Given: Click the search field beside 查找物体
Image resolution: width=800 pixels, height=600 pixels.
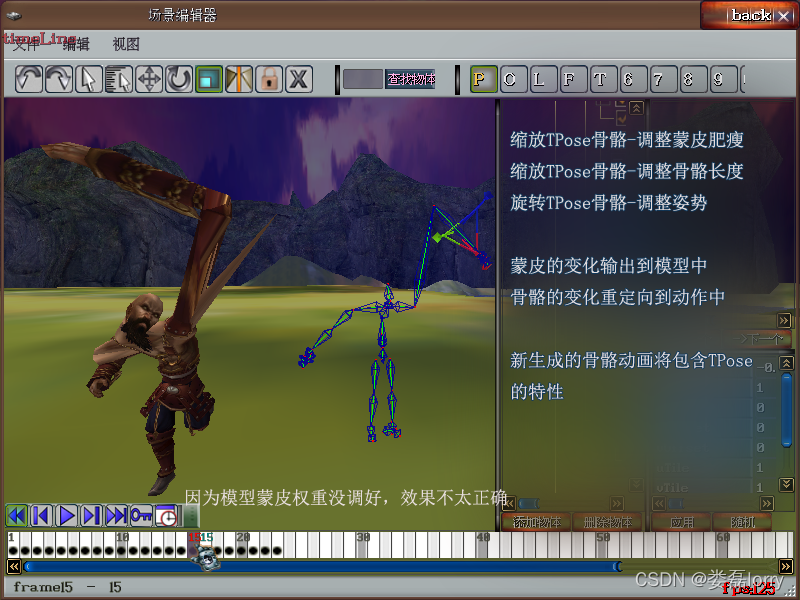Looking at the screenshot, I should (x=363, y=79).
